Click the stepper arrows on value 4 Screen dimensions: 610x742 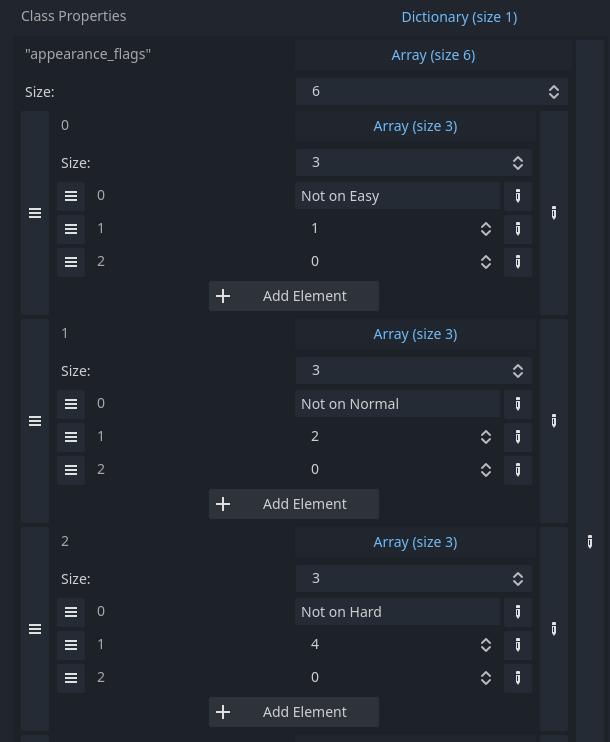click(x=486, y=645)
